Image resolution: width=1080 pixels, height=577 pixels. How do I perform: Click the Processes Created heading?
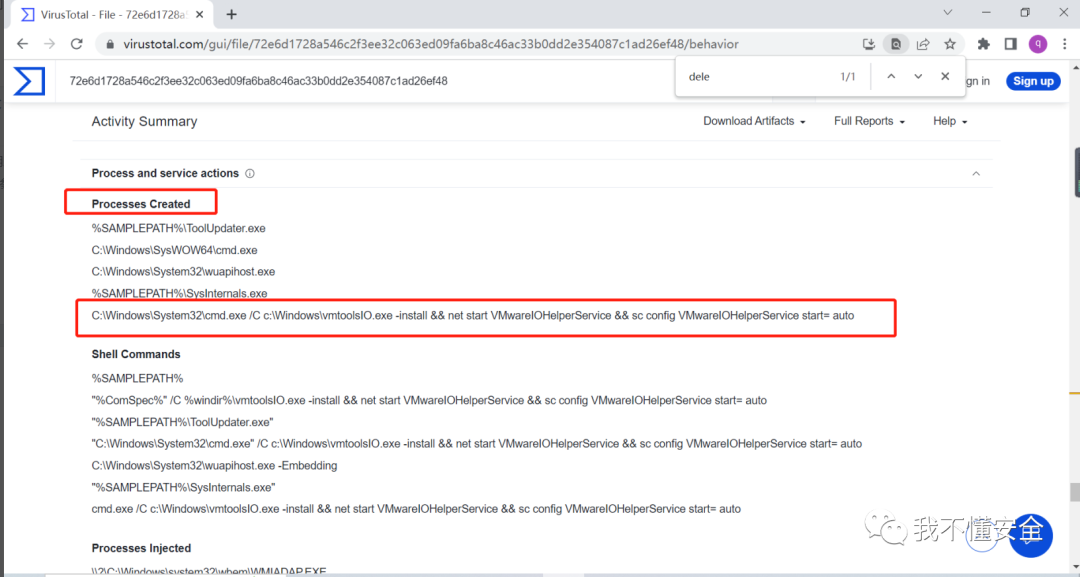click(x=141, y=204)
